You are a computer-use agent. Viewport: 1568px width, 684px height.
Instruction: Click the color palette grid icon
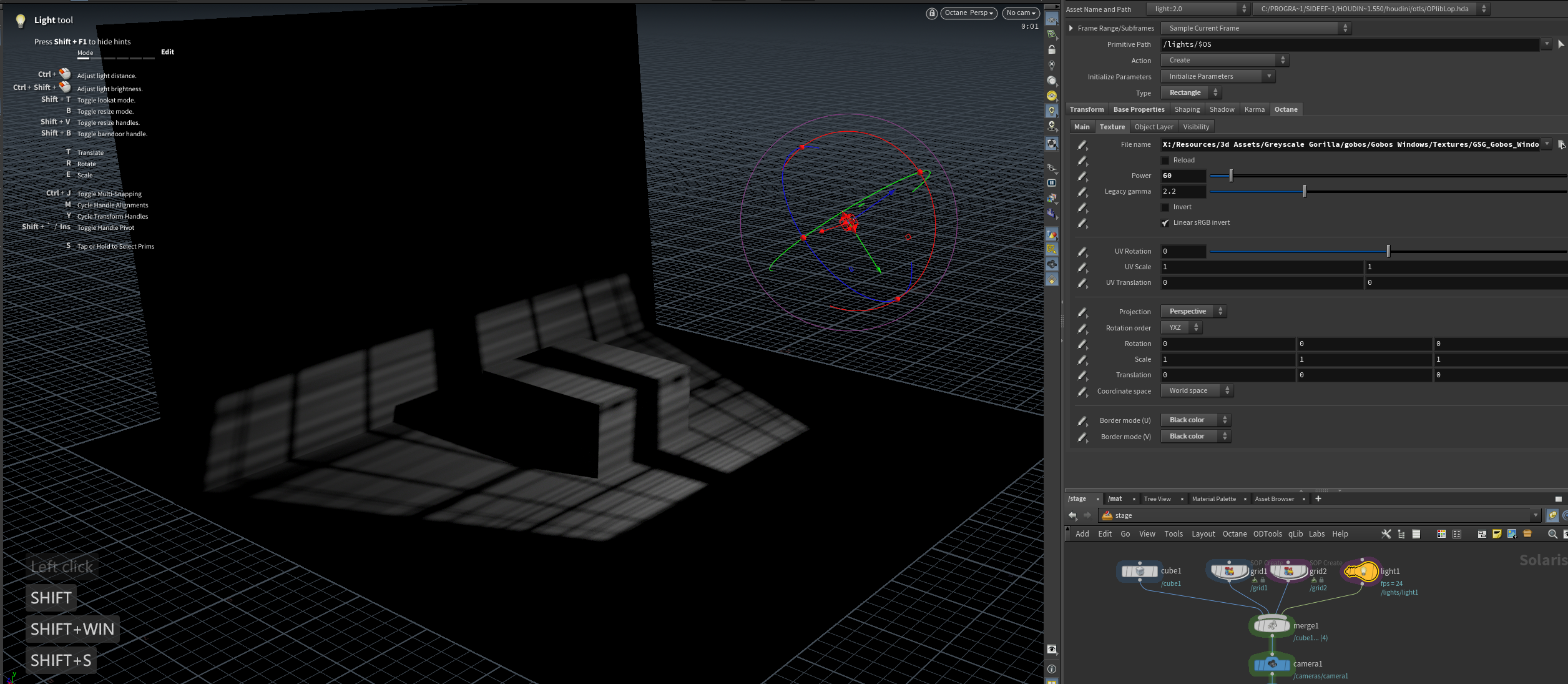pos(1441,534)
